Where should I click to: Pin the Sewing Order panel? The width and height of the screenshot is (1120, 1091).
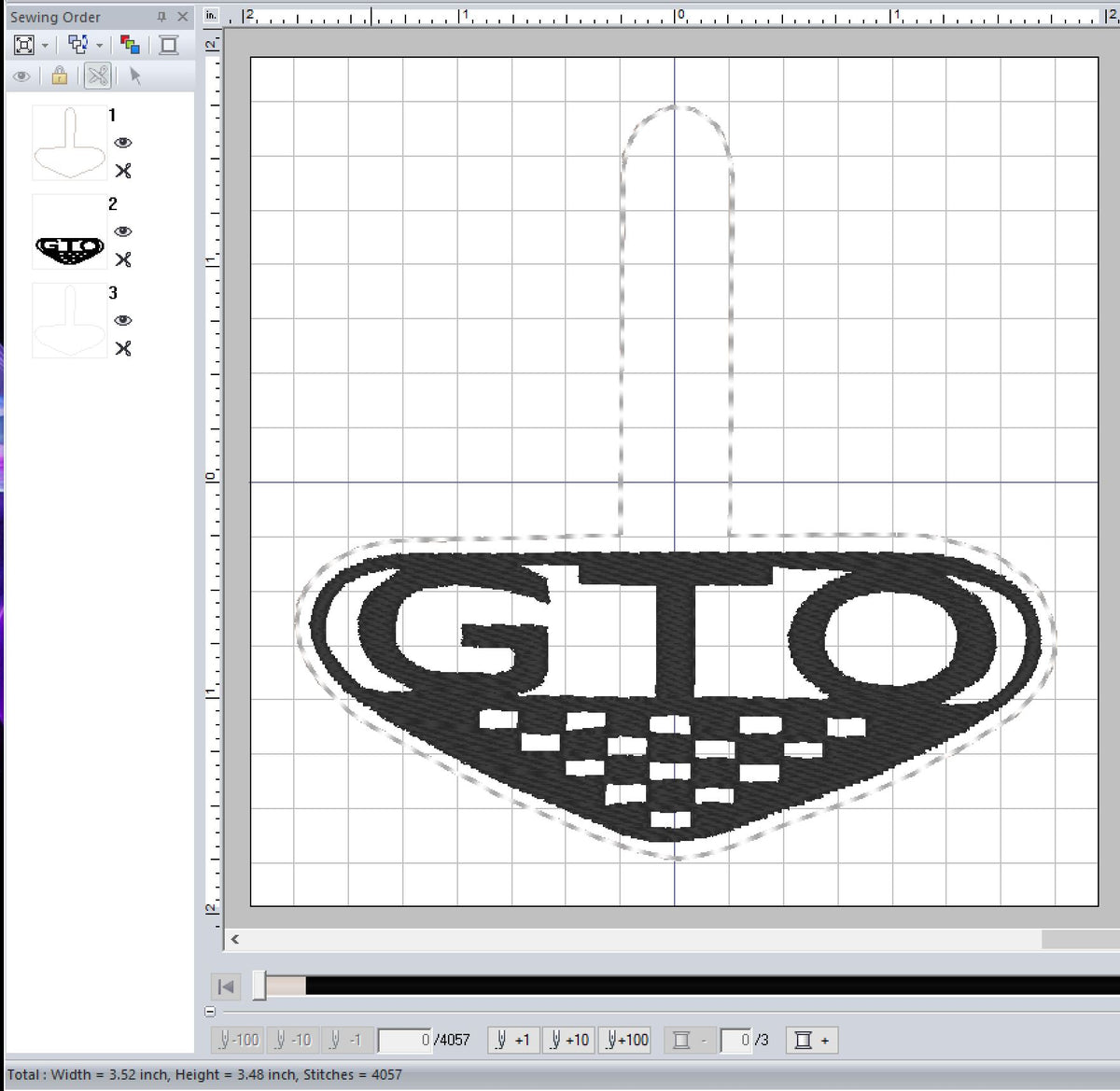point(161,17)
